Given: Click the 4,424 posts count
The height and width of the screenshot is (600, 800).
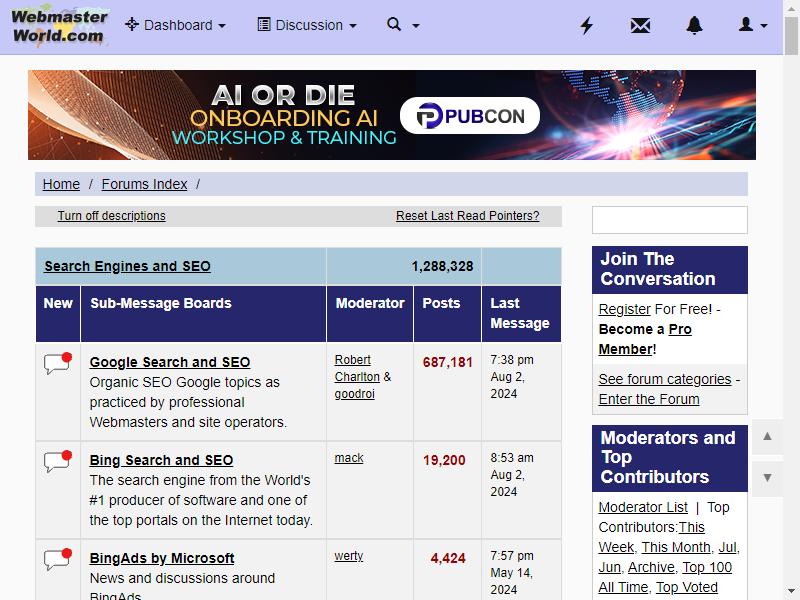Looking at the screenshot, I should pos(448,558).
